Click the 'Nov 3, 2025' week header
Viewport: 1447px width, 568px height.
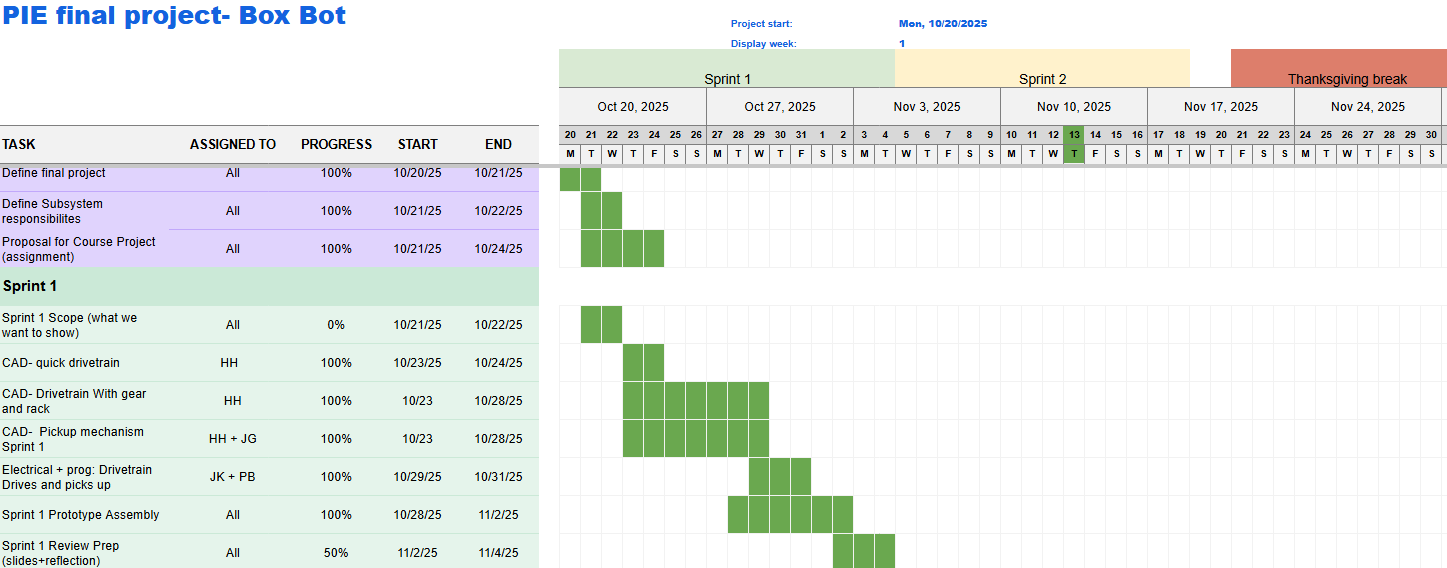coord(927,107)
